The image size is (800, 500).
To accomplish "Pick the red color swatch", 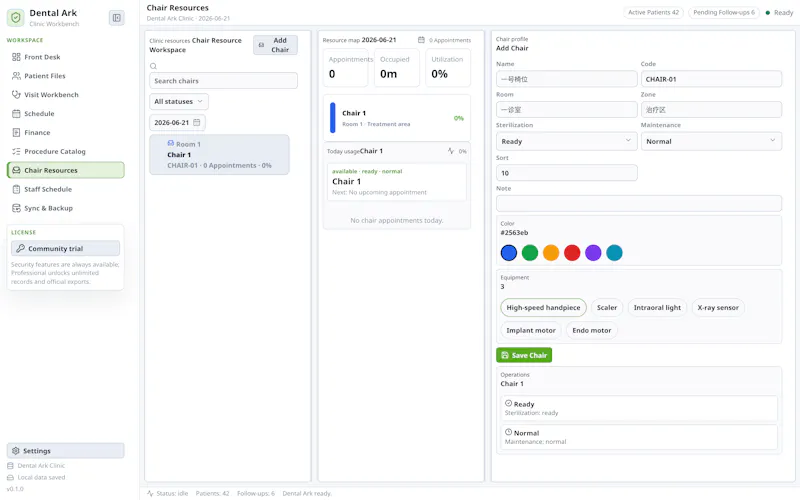I will tap(572, 253).
